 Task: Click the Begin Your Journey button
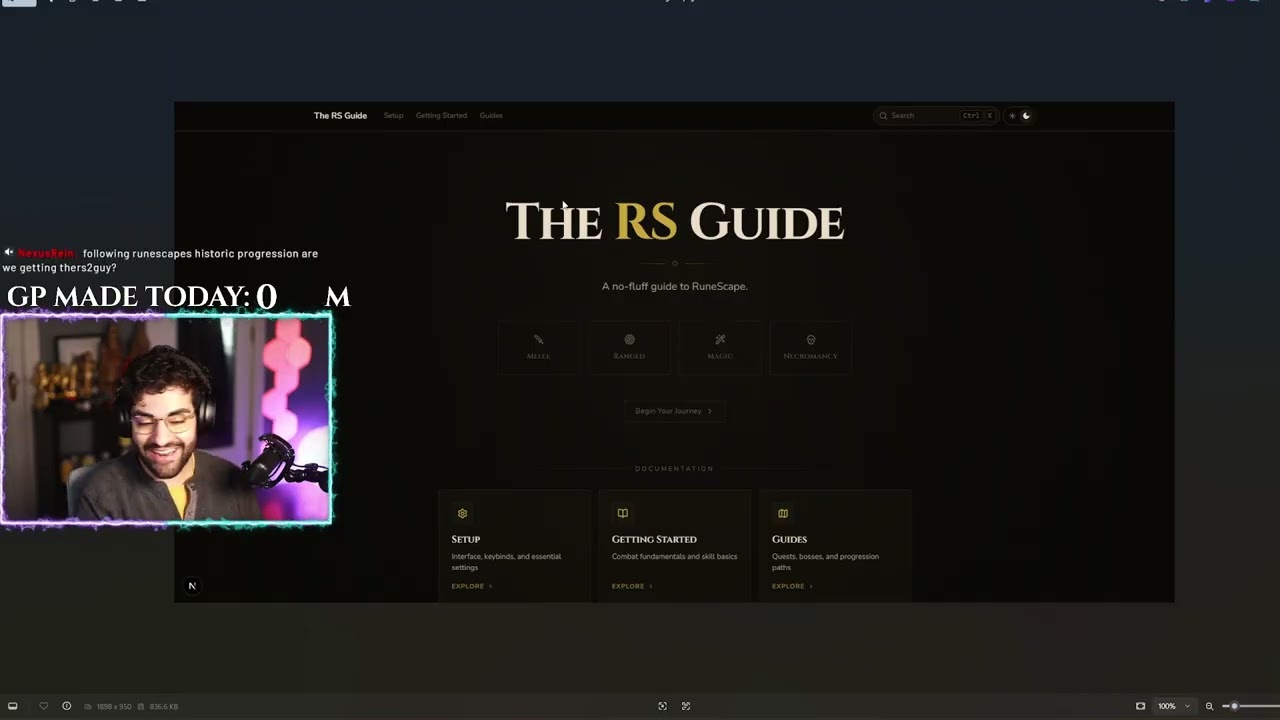tap(674, 411)
